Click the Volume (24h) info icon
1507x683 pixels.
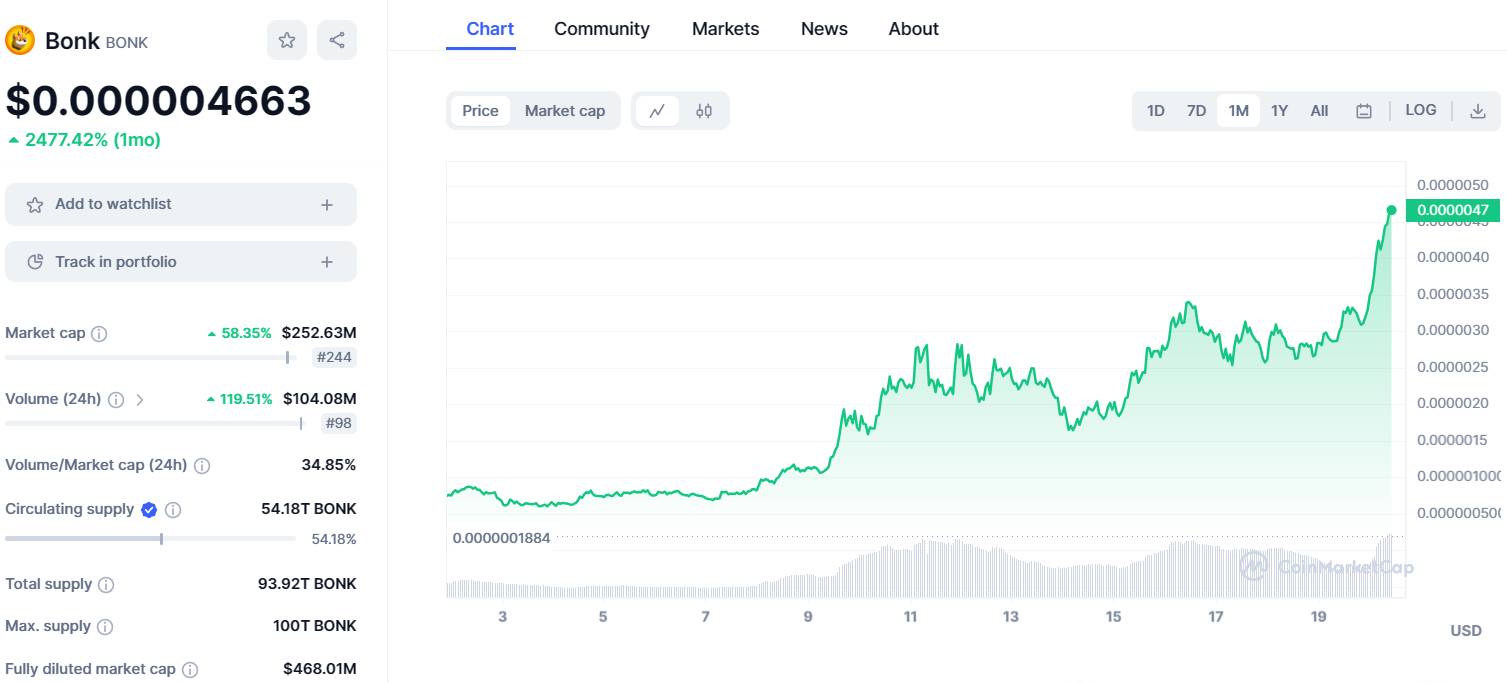pyautogui.click(x=116, y=400)
